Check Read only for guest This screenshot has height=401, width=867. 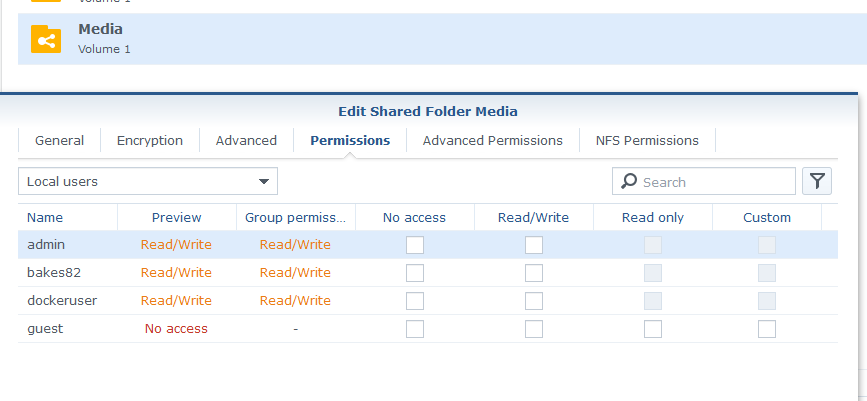point(652,329)
